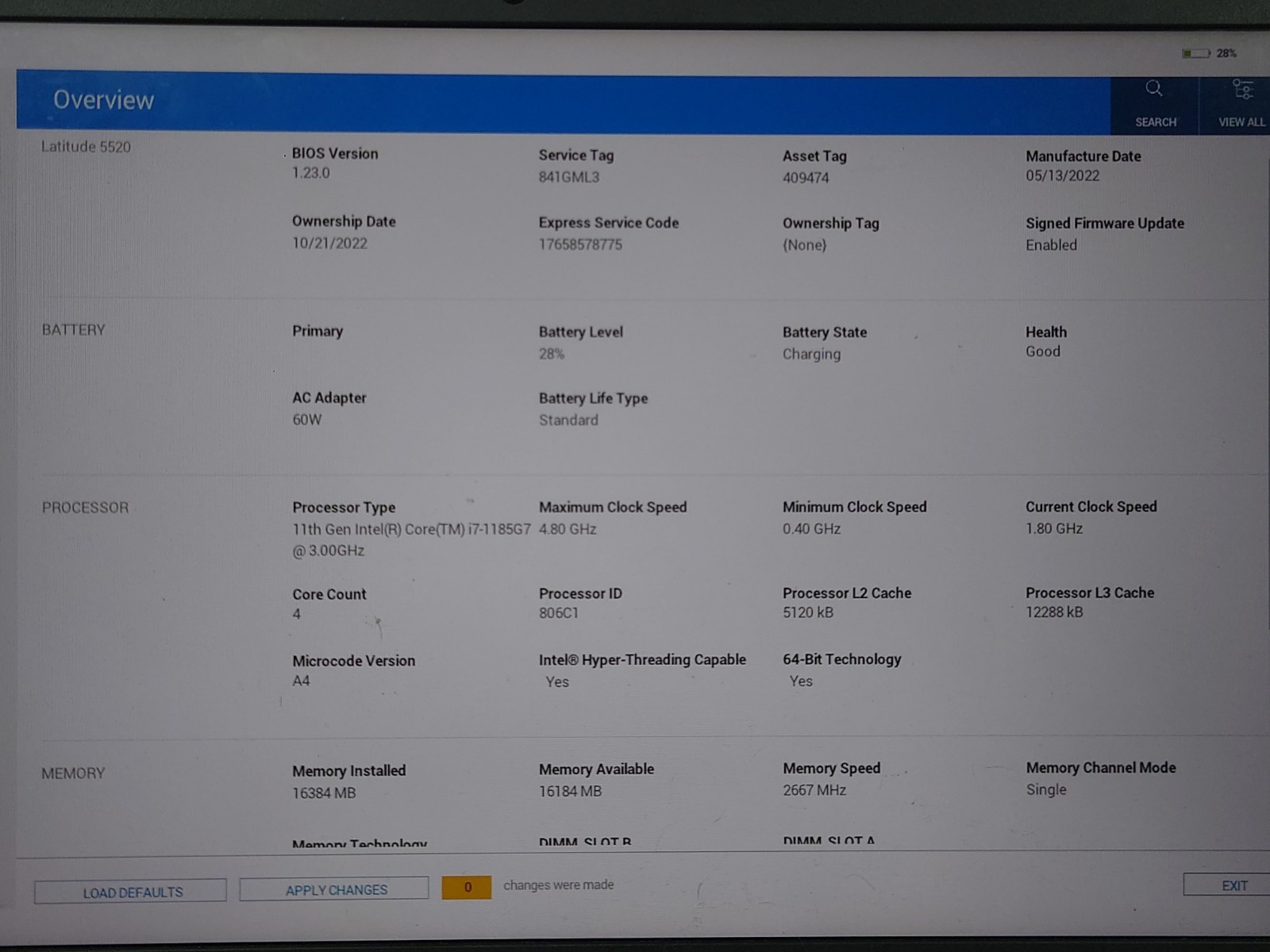Click the orange changes counter showing 0

(467, 887)
